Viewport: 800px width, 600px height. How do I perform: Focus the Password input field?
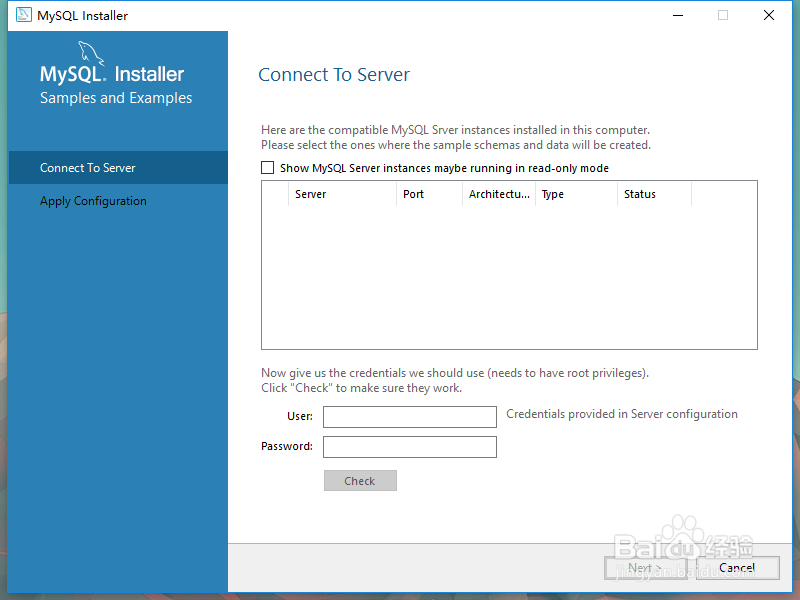point(410,447)
